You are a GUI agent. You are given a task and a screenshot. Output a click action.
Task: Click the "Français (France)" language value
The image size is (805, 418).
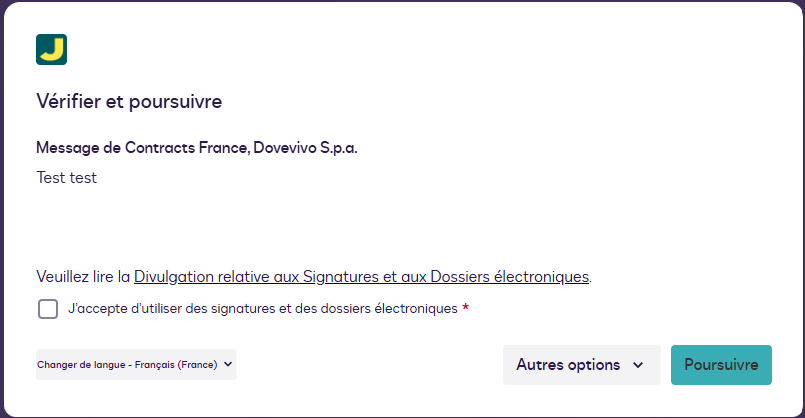tap(184, 365)
